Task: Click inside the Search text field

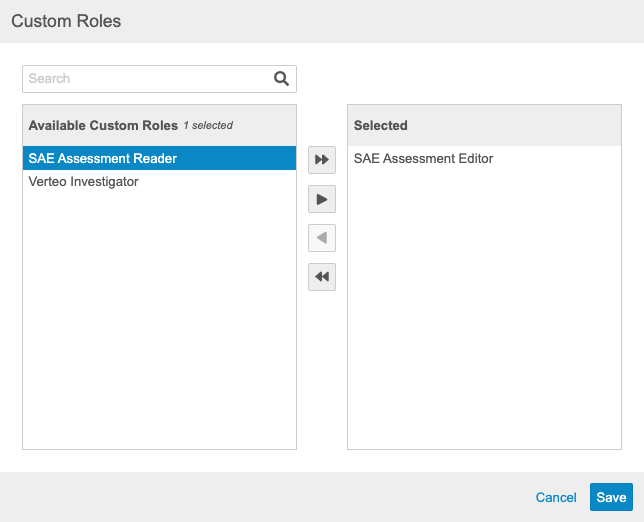Action: (x=147, y=79)
